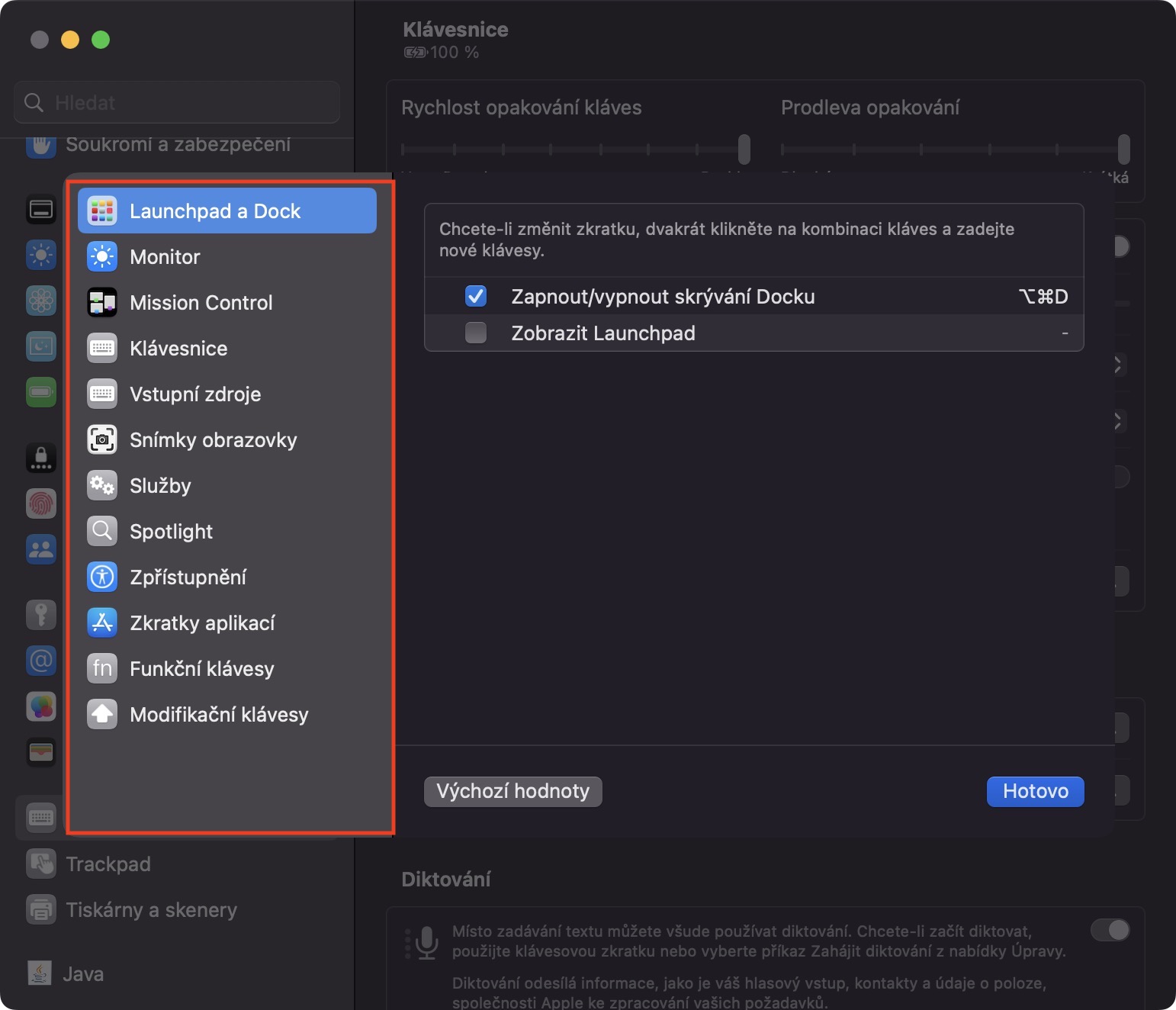The width and height of the screenshot is (1176, 1010).
Task: Select Klávesnice in shortcut list
Action: click(x=178, y=349)
